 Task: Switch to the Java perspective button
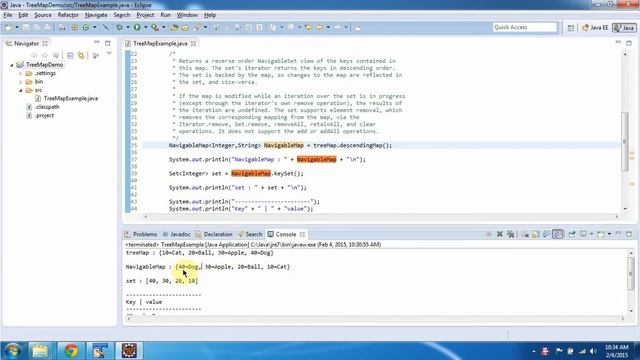pos(624,28)
